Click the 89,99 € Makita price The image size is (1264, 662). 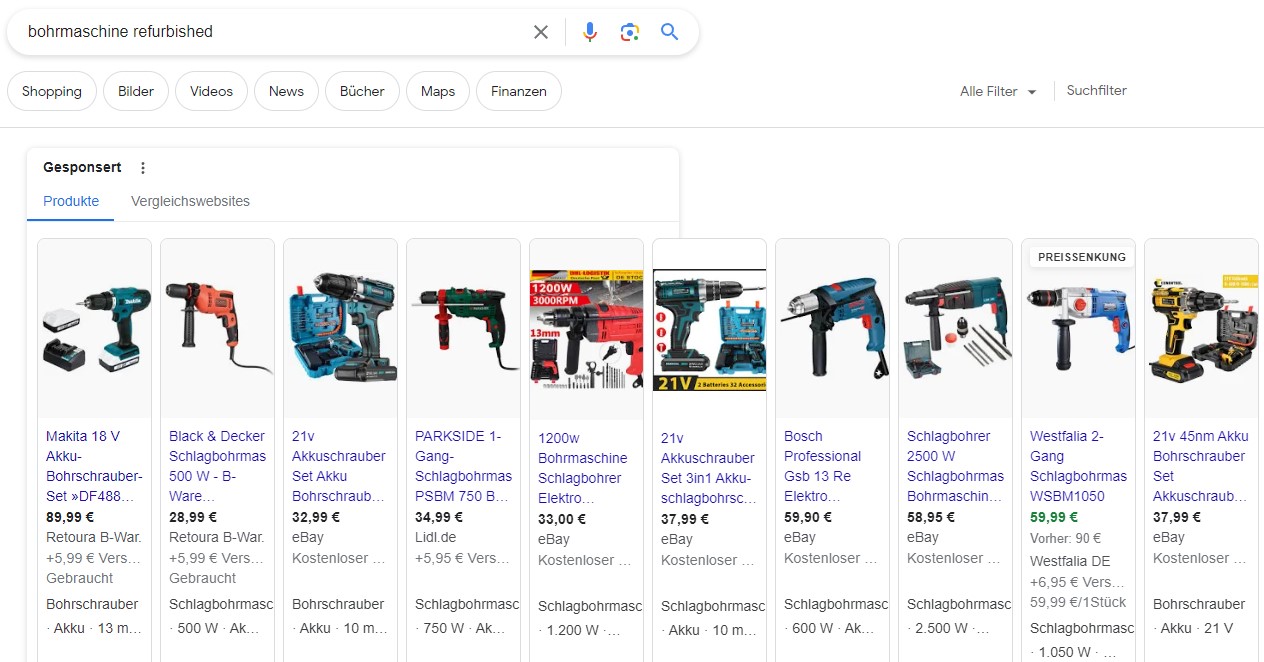[70, 517]
